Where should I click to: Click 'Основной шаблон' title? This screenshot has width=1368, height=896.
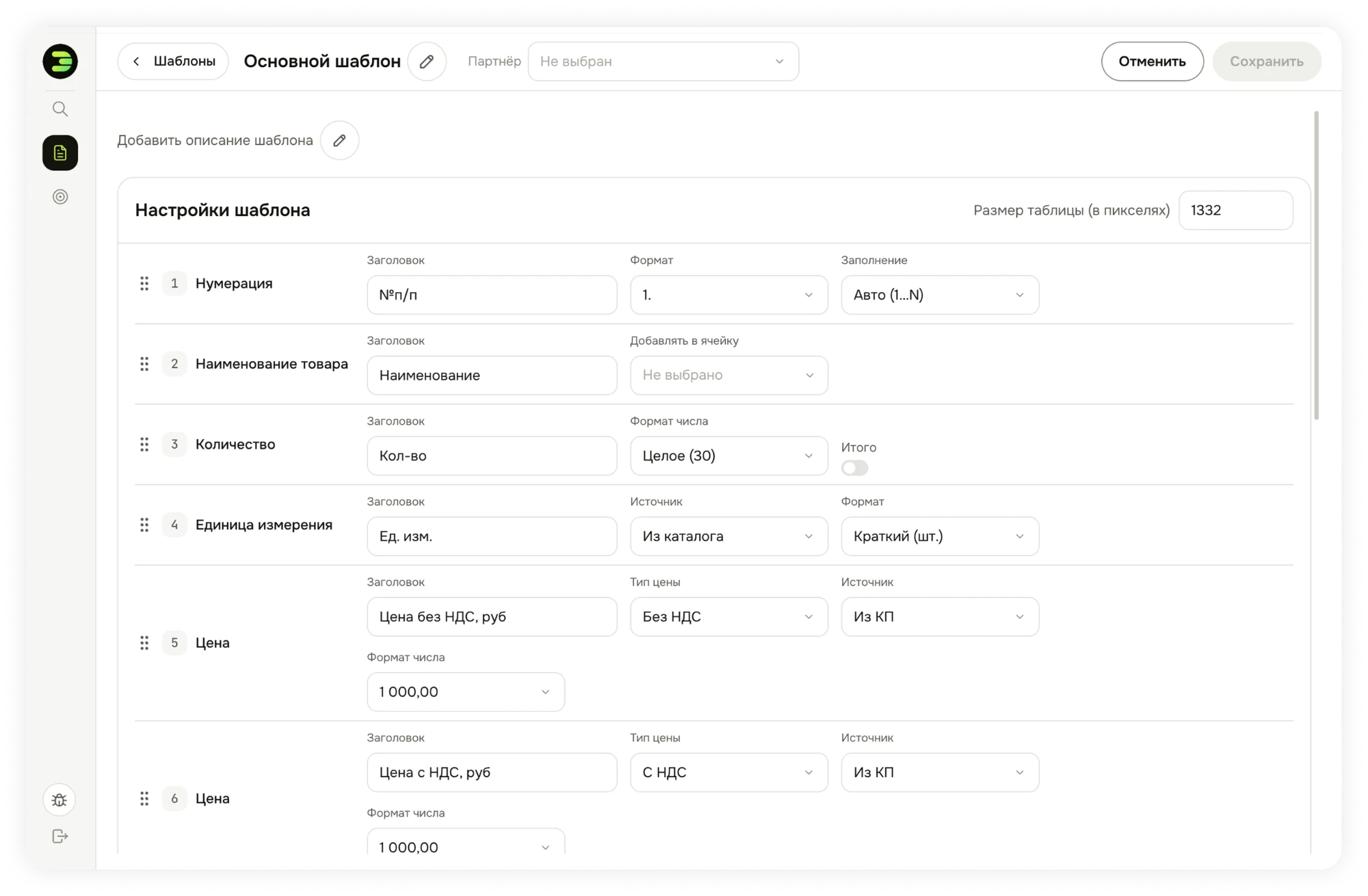(322, 62)
